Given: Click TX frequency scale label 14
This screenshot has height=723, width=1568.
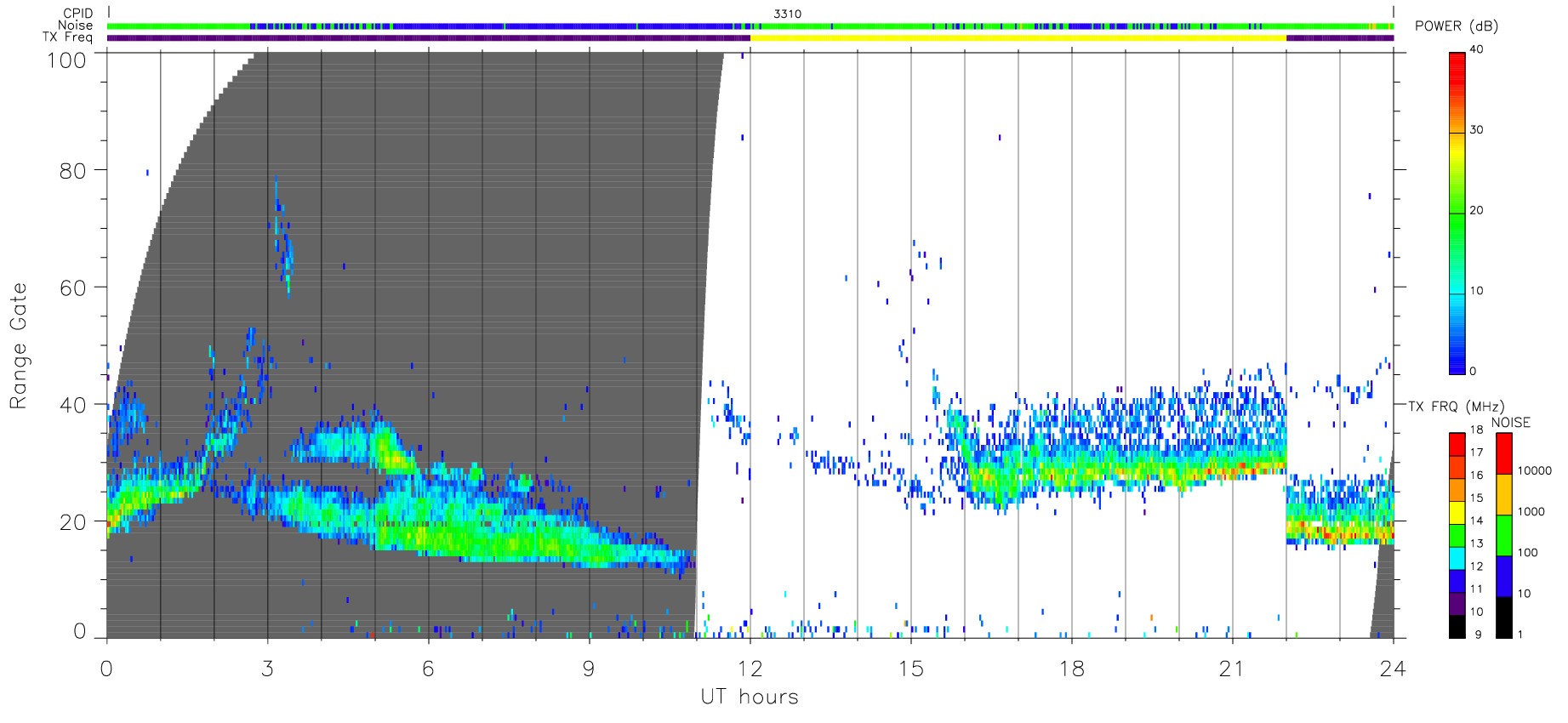Looking at the screenshot, I should [1476, 521].
